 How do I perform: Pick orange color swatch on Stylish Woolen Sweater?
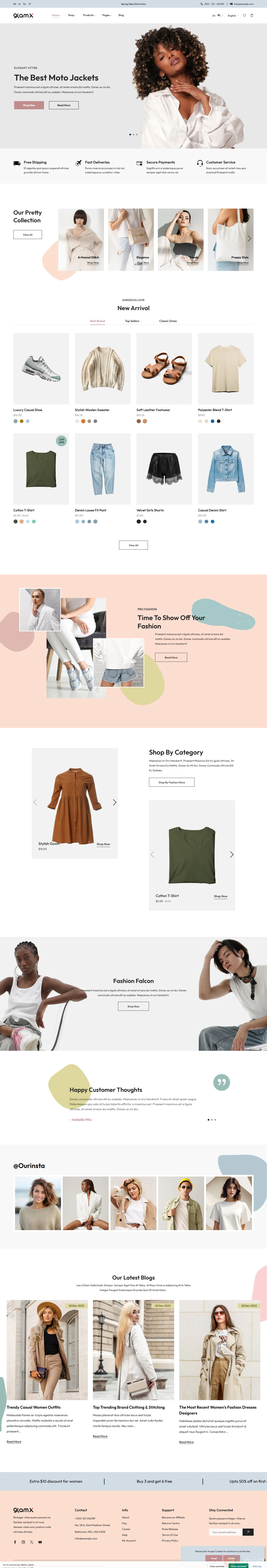click(83, 421)
